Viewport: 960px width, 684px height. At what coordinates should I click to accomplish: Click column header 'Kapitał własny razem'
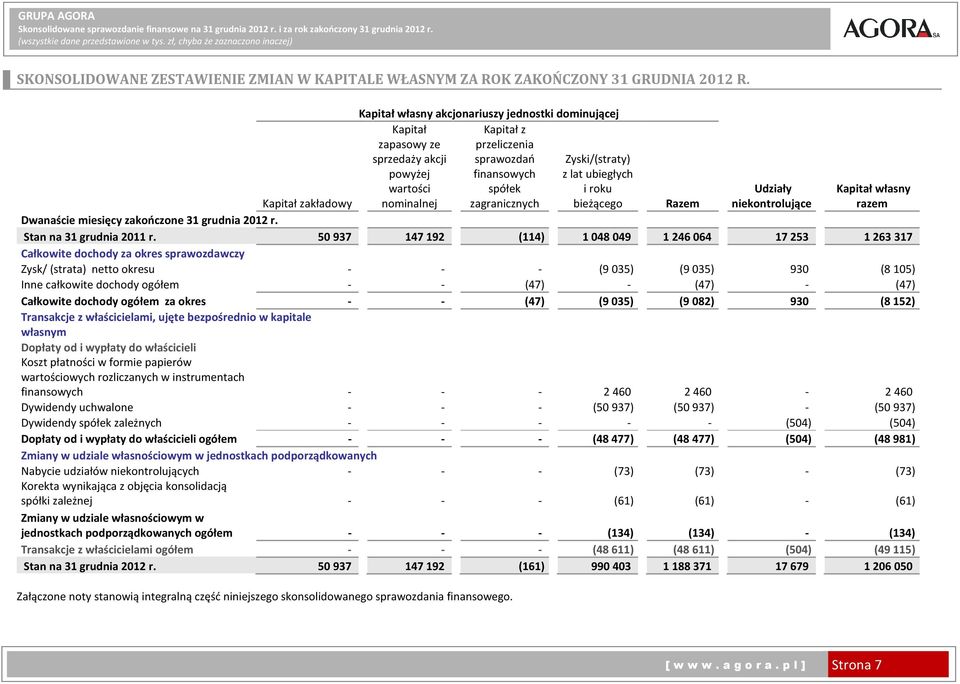tap(872, 196)
